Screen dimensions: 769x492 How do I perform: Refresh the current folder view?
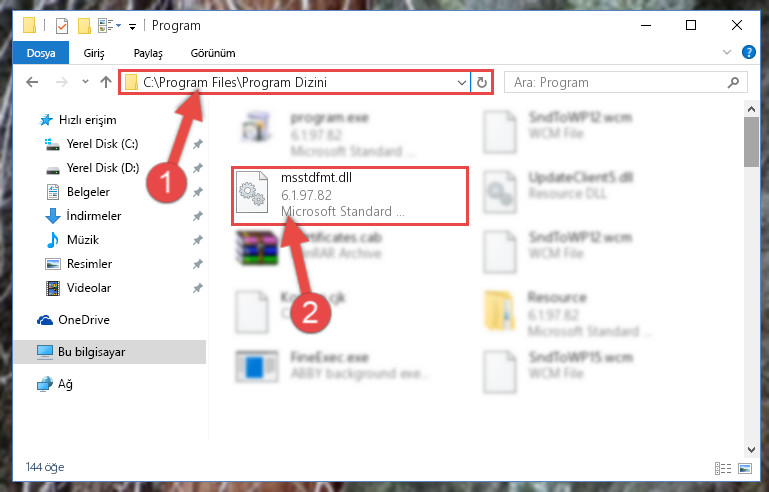[x=482, y=82]
